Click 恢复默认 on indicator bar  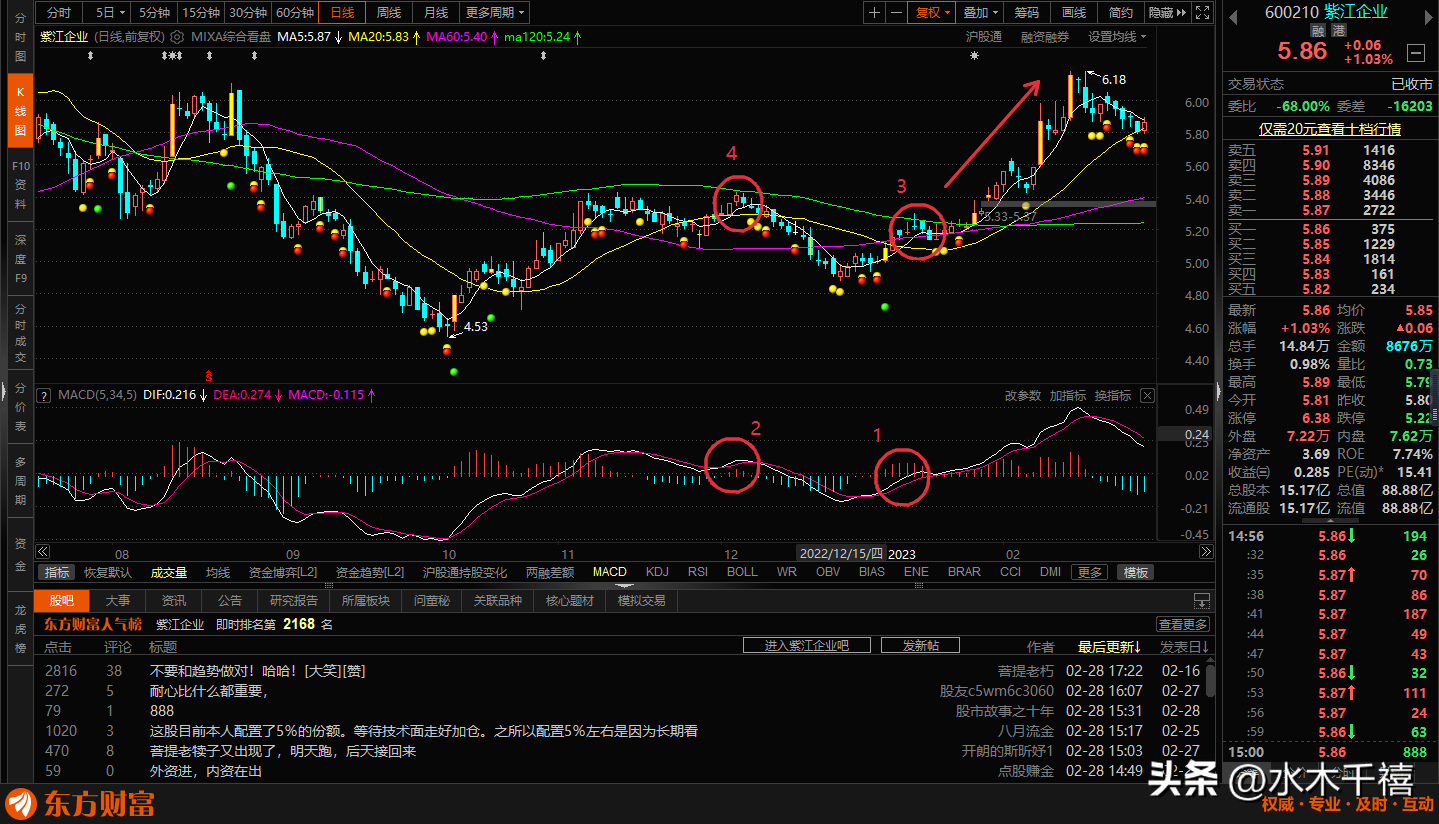(x=108, y=572)
